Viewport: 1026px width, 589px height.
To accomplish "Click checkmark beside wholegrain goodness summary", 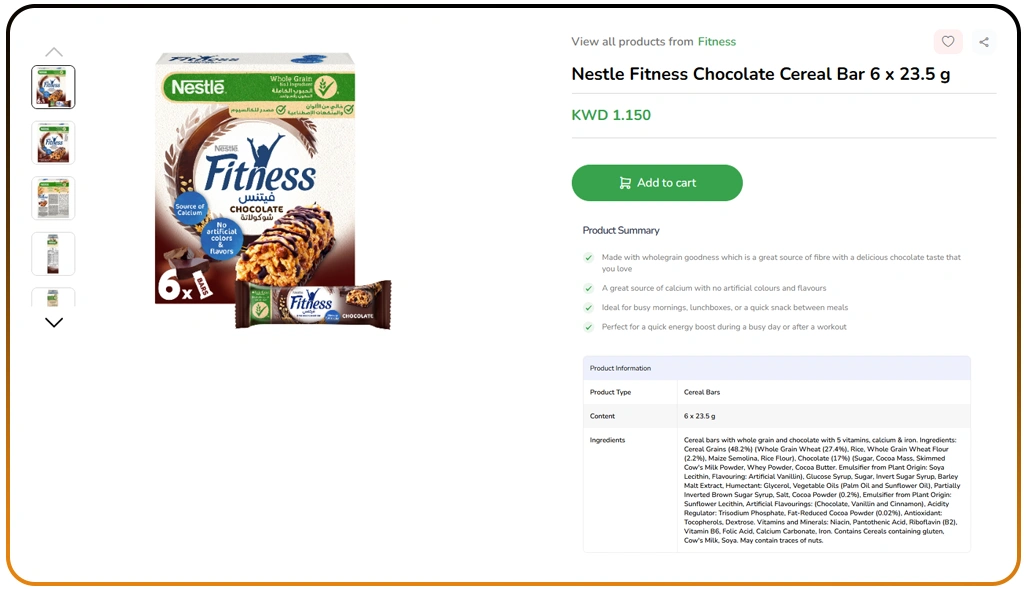I will coord(588,257).
